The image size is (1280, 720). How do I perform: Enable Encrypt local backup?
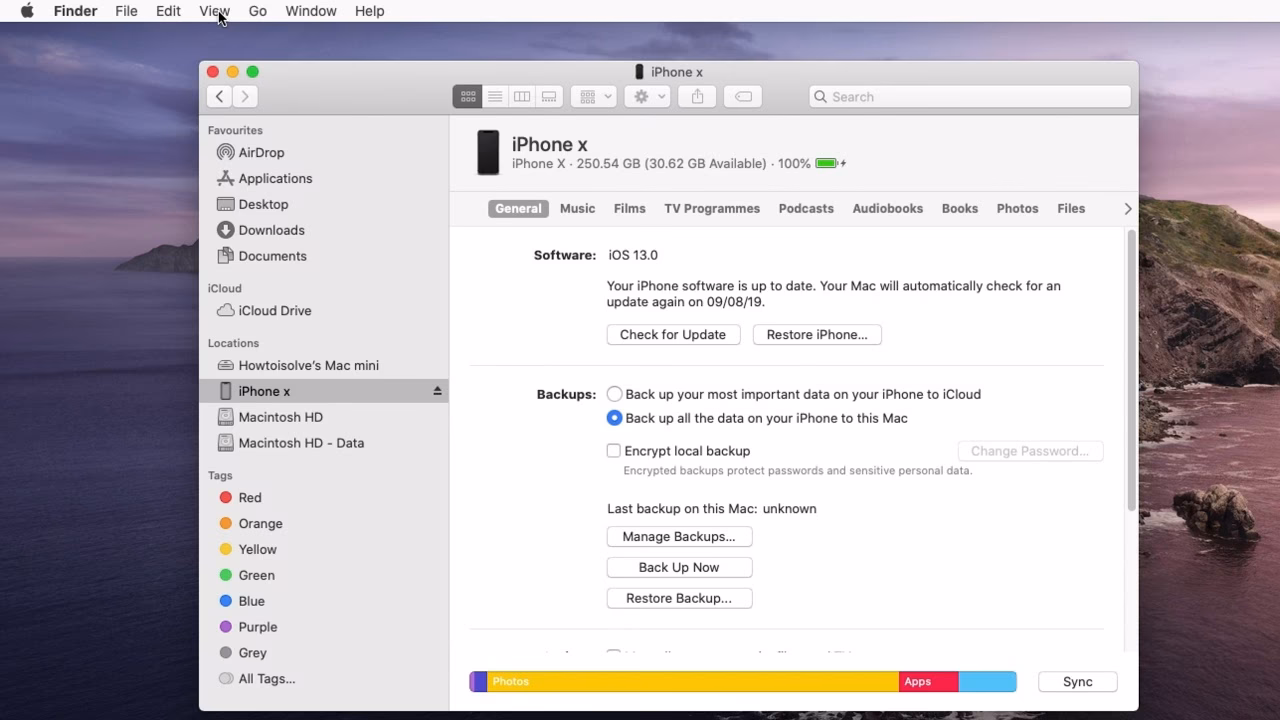click(x=613, y=450)
